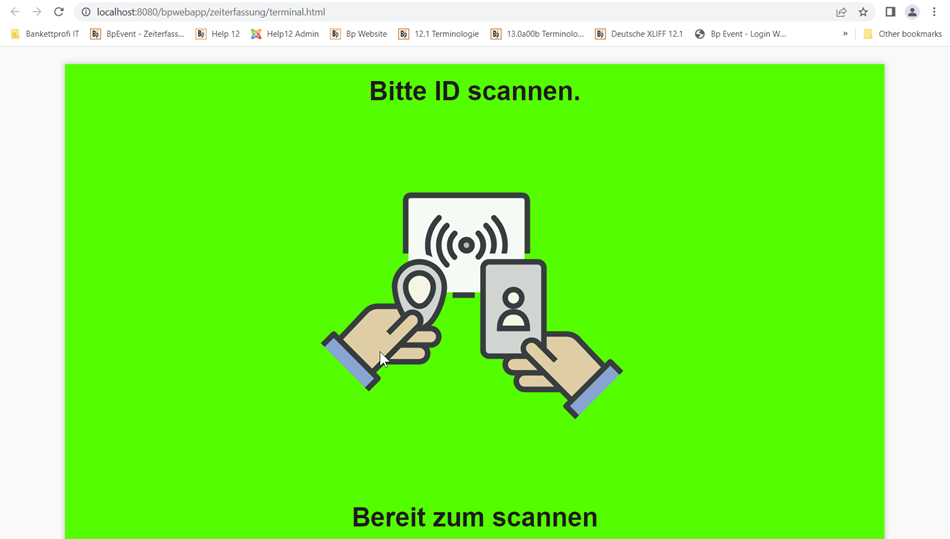This screenshot has width=950, height=539.
Task: Open the BpEvent - Zeiterfass... bookmark
Action: [137, 34]
